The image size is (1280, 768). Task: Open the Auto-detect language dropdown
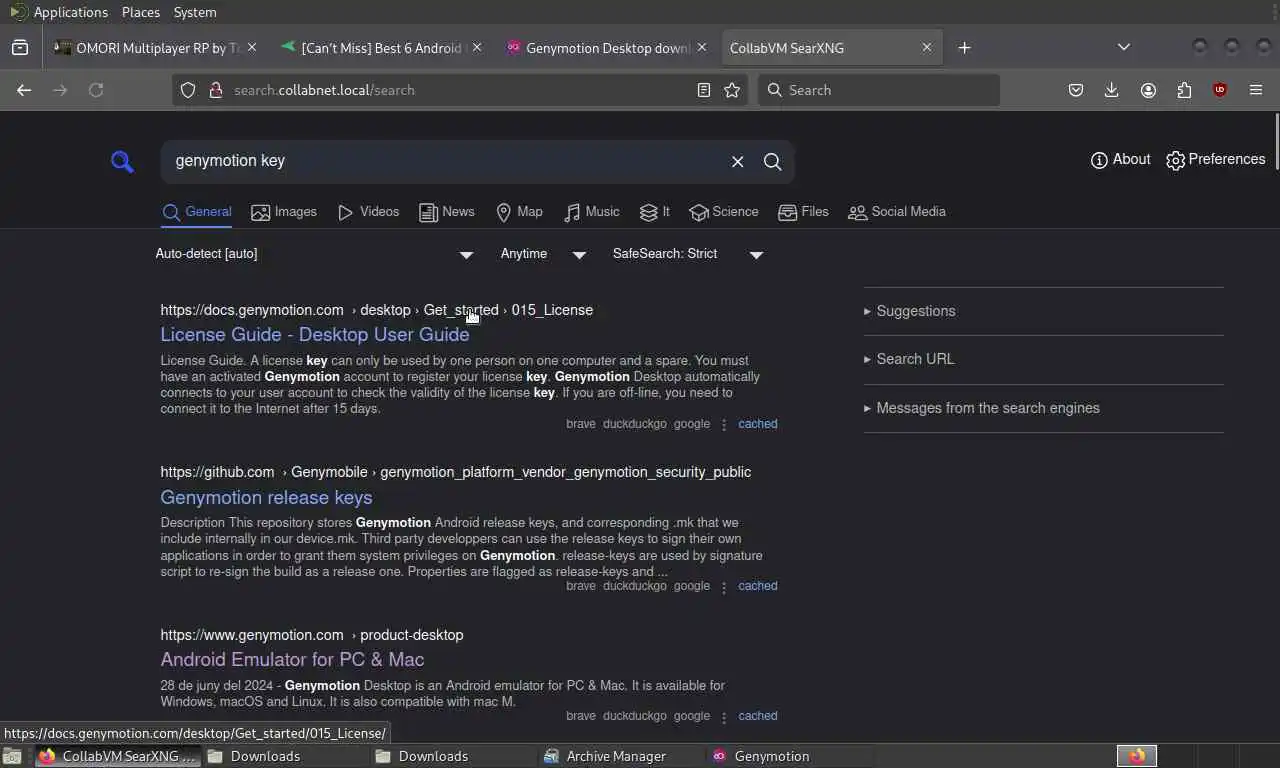tap(314, 254)
